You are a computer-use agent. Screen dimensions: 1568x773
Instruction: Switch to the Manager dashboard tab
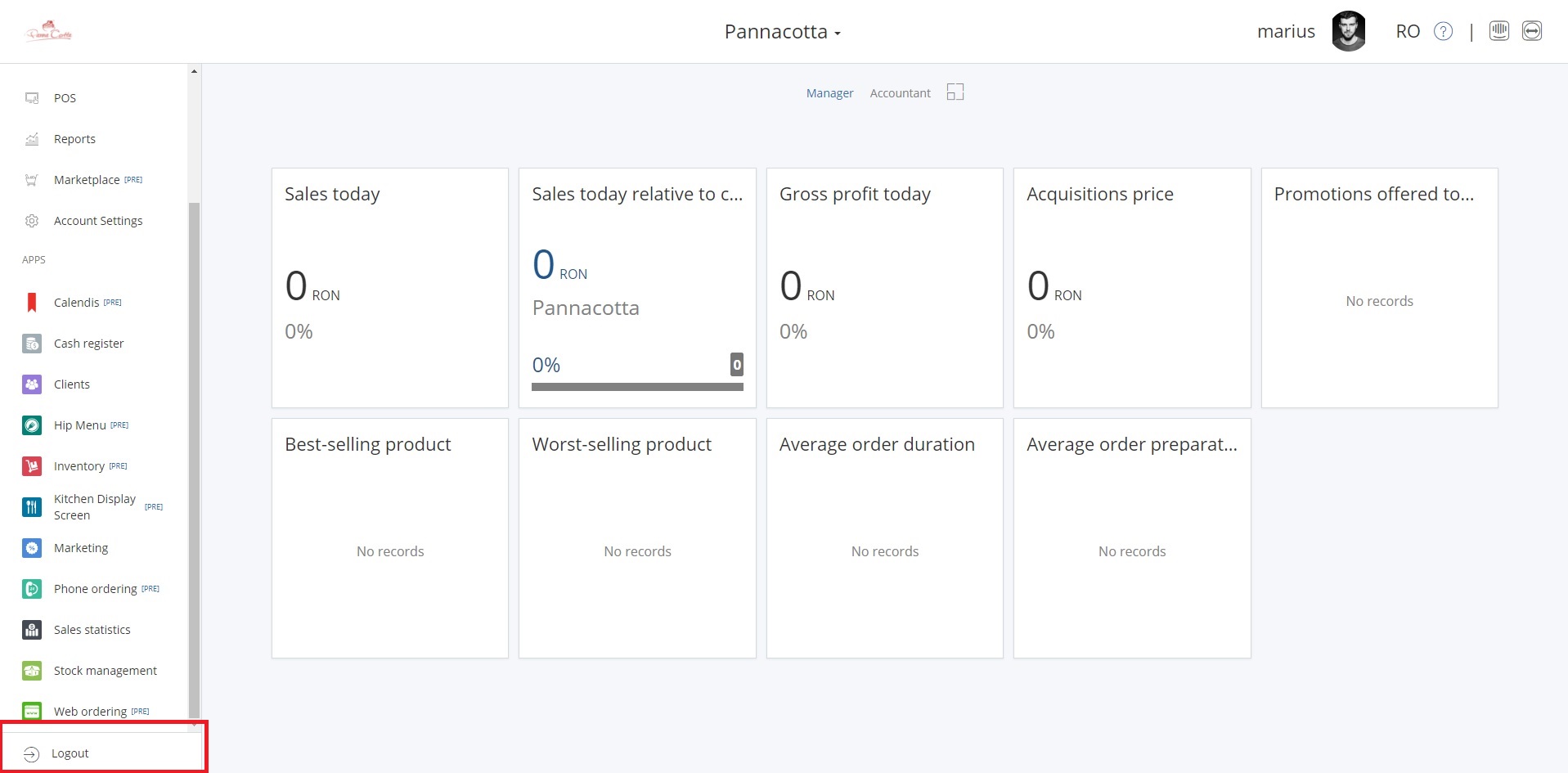(829, 93)
